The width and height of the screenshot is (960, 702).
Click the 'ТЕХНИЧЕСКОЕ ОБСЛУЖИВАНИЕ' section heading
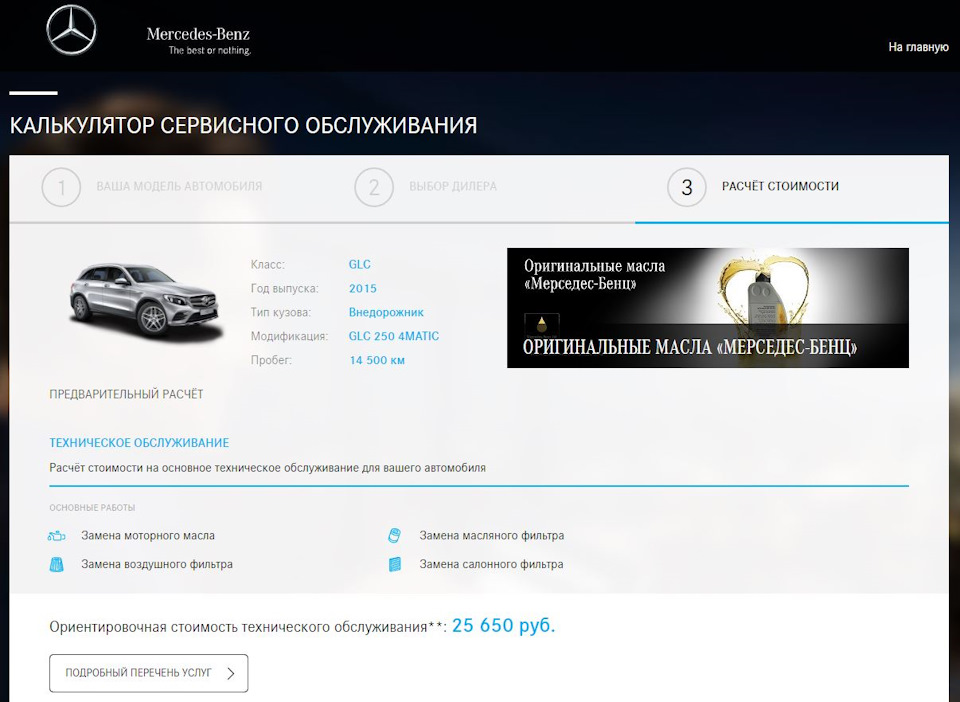pos(139,442)
